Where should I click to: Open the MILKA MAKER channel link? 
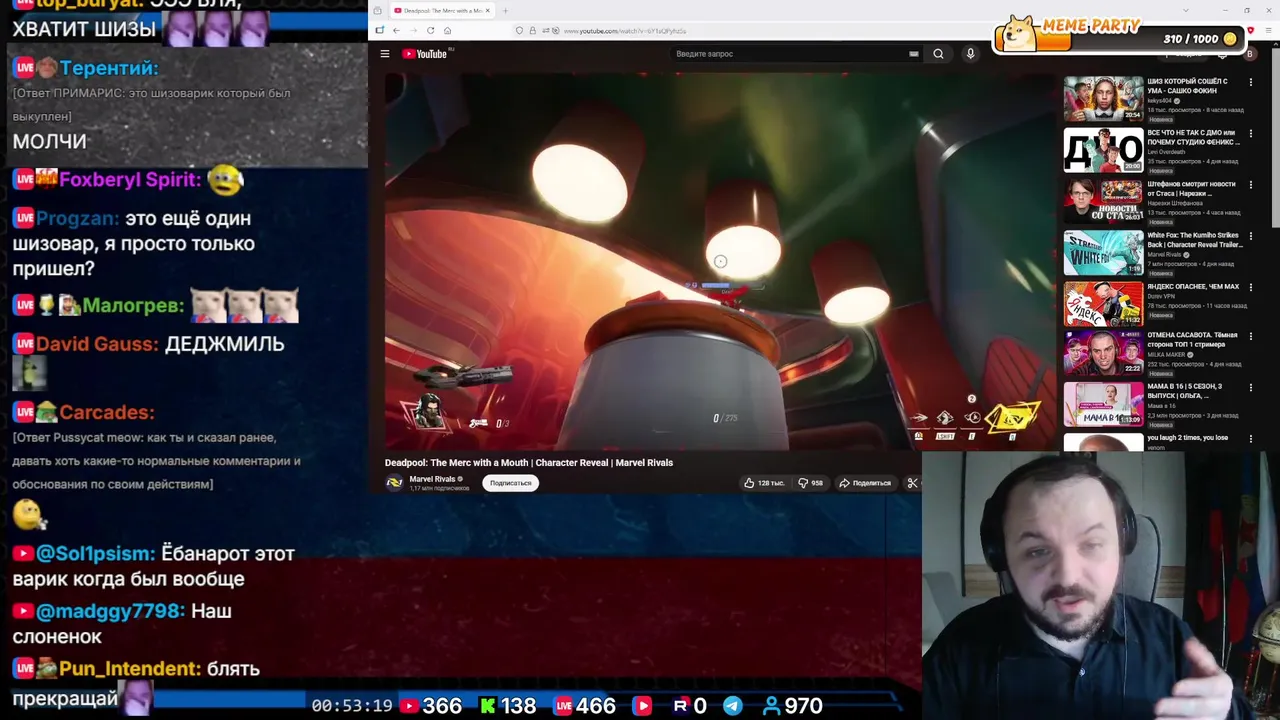[x=1166, y=355]
